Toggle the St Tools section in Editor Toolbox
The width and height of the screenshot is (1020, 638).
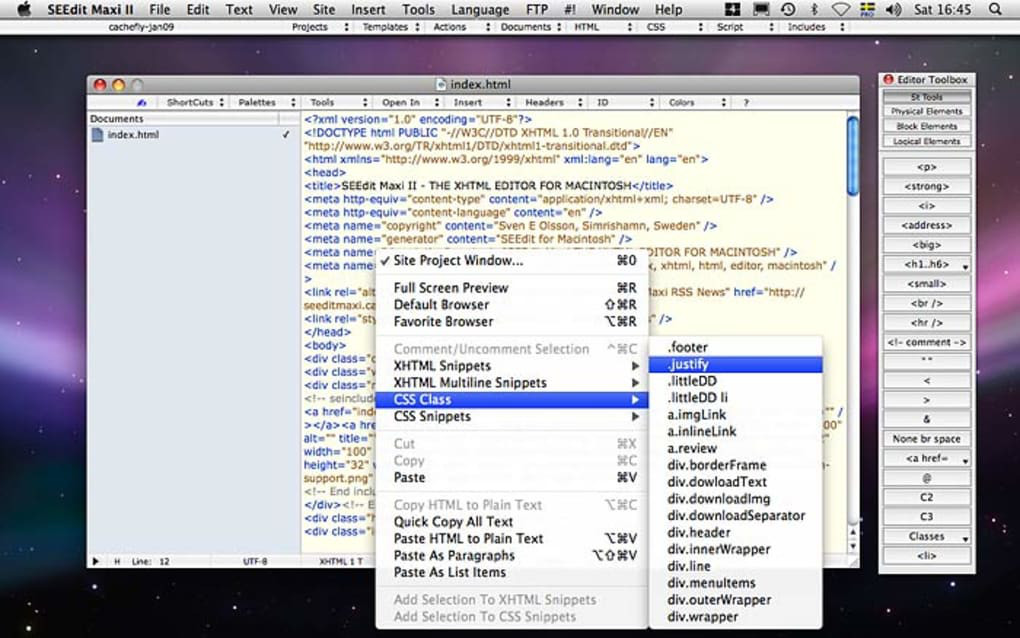926,97
